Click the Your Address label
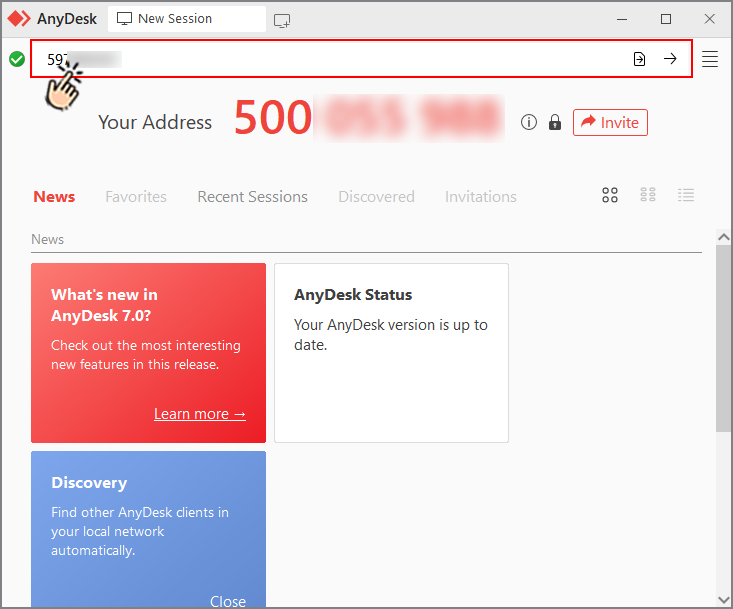Viewport: 733px width, 609px height. coord(155,122)
